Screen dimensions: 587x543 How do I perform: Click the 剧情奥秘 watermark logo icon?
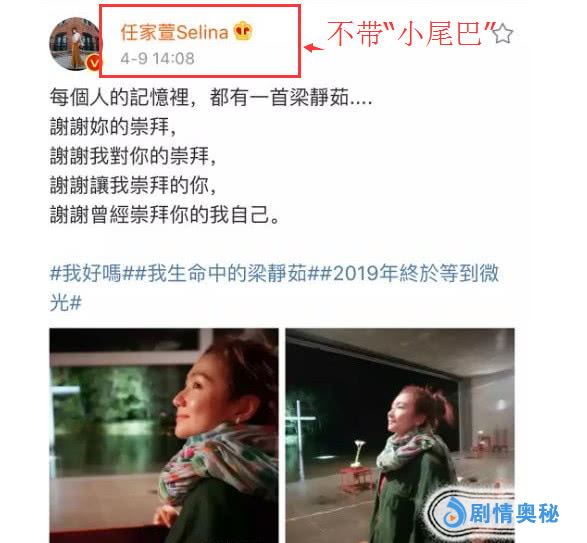[454, 512]
